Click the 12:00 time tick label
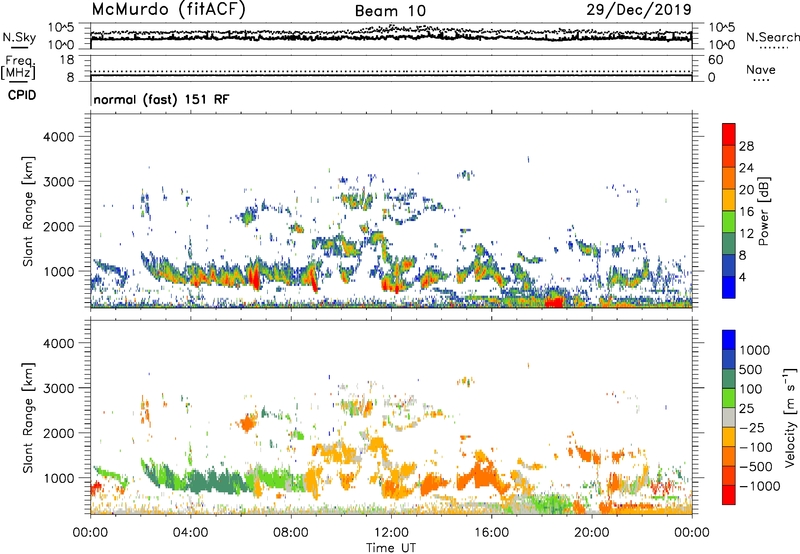The image size is (800, 554). point(391,533)
